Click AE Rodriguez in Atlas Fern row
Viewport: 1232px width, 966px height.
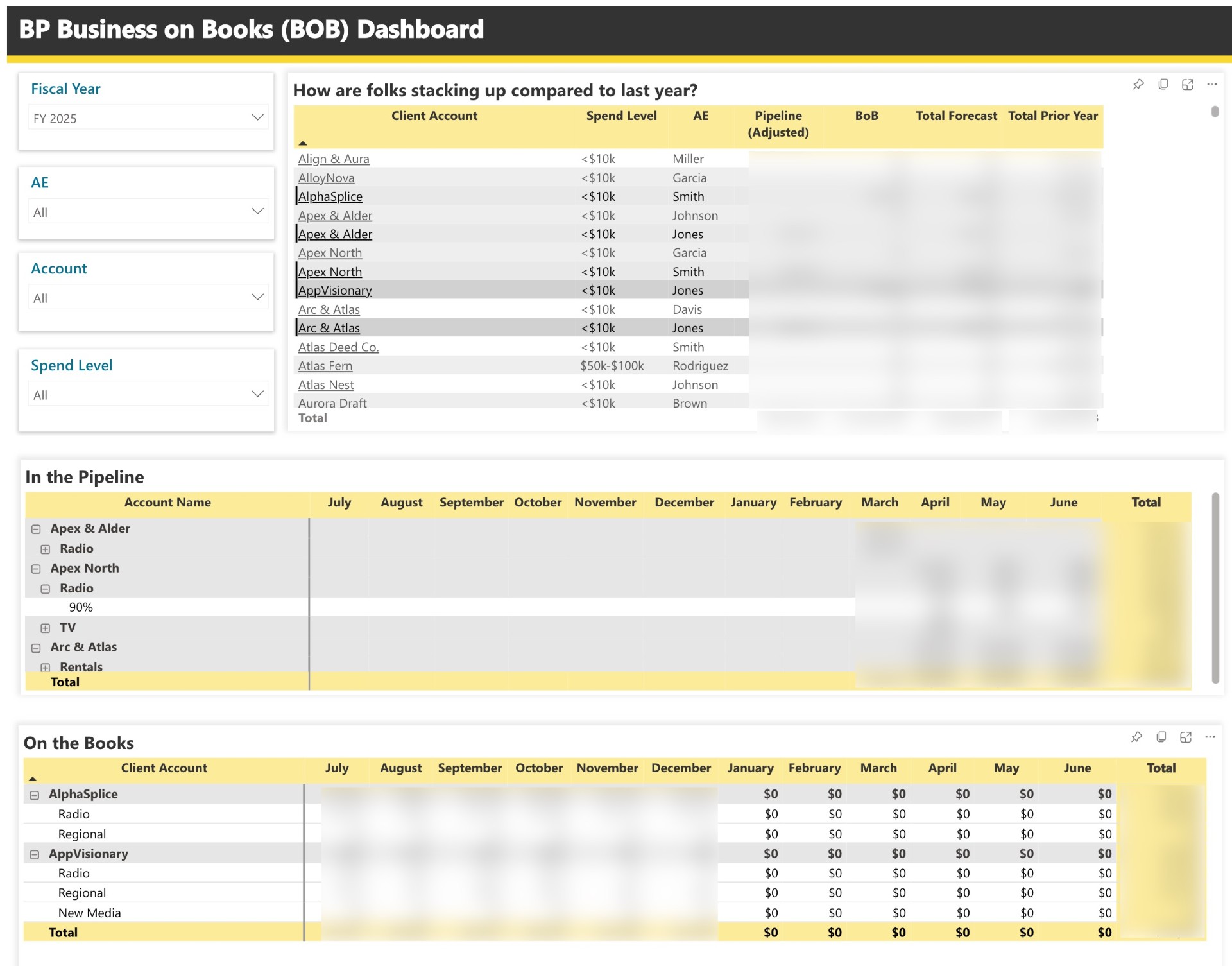(x=700, y=365)
